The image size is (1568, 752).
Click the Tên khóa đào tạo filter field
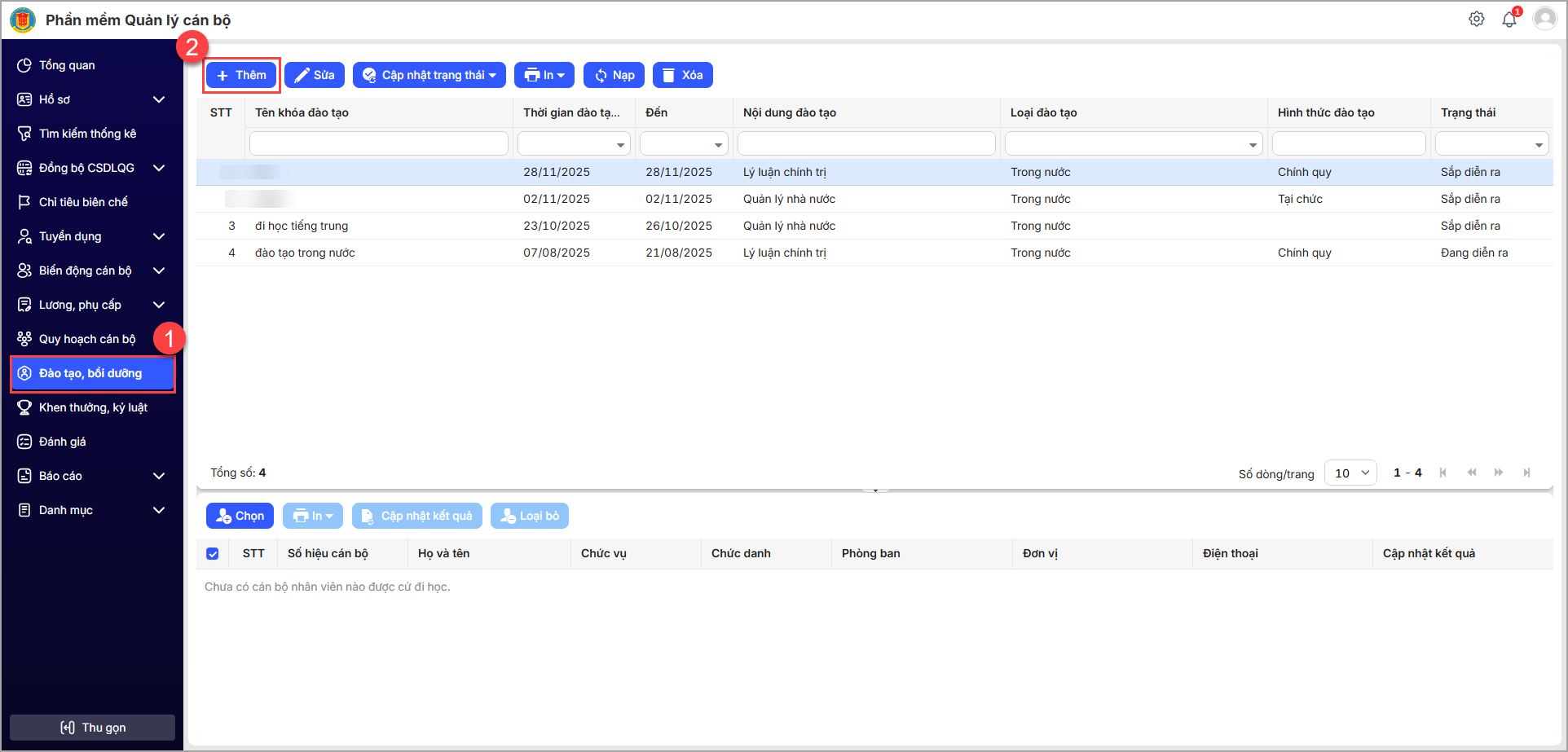click(378, 144)
